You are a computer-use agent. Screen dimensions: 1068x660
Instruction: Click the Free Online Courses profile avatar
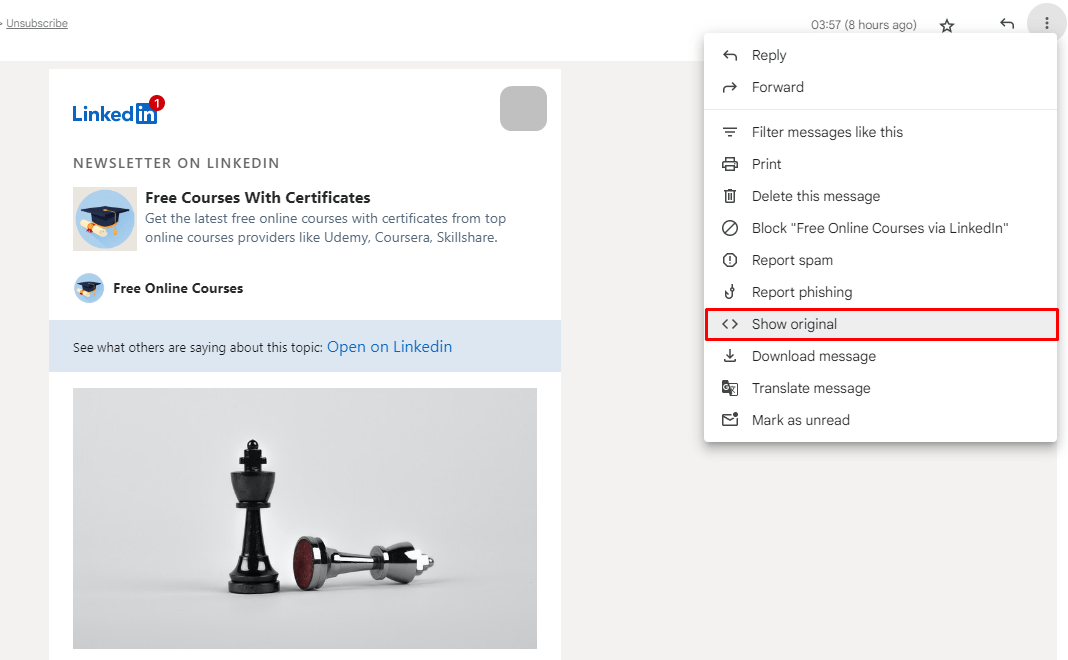pos(89,288)
